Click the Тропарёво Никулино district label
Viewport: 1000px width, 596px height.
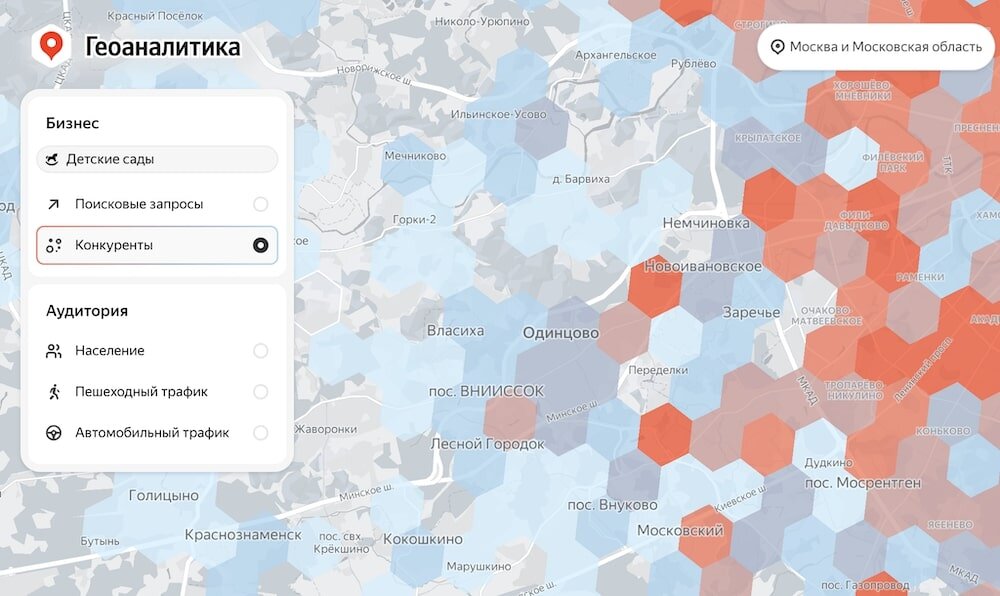pyautogui.click(x=854, y=390)
